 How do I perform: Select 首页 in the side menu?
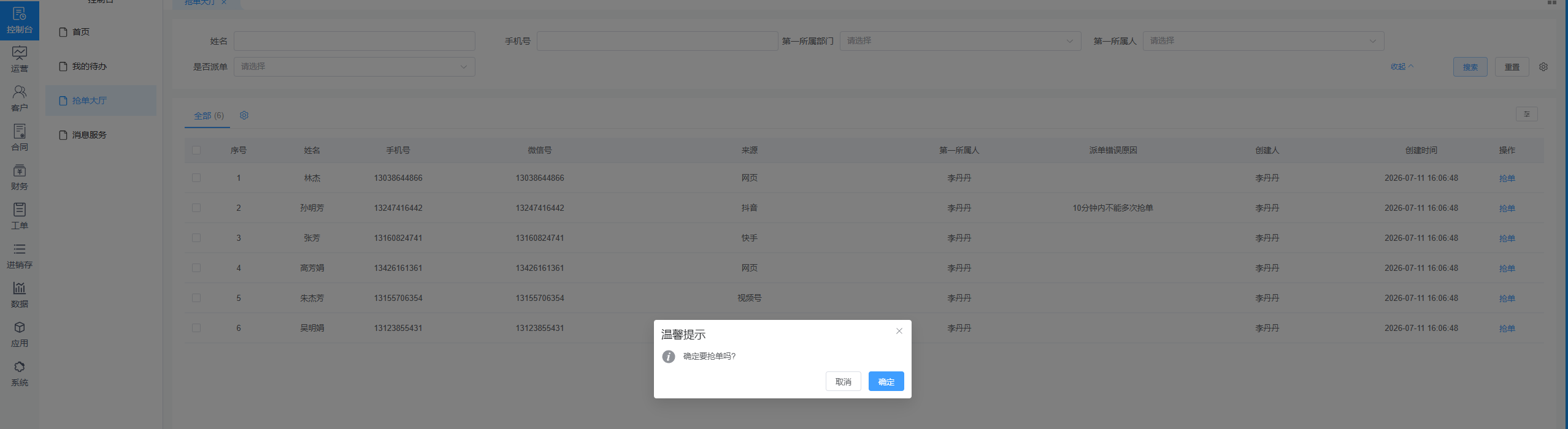(101, 32)
